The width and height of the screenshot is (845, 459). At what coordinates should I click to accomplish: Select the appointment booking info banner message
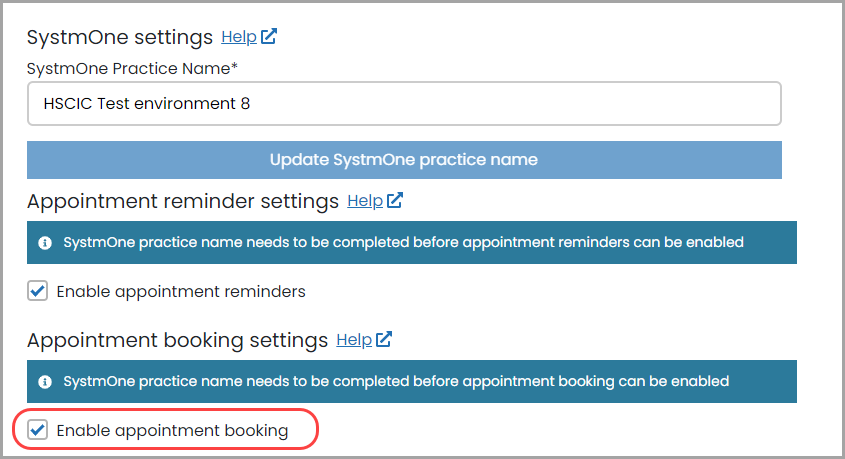pos(396,381)
